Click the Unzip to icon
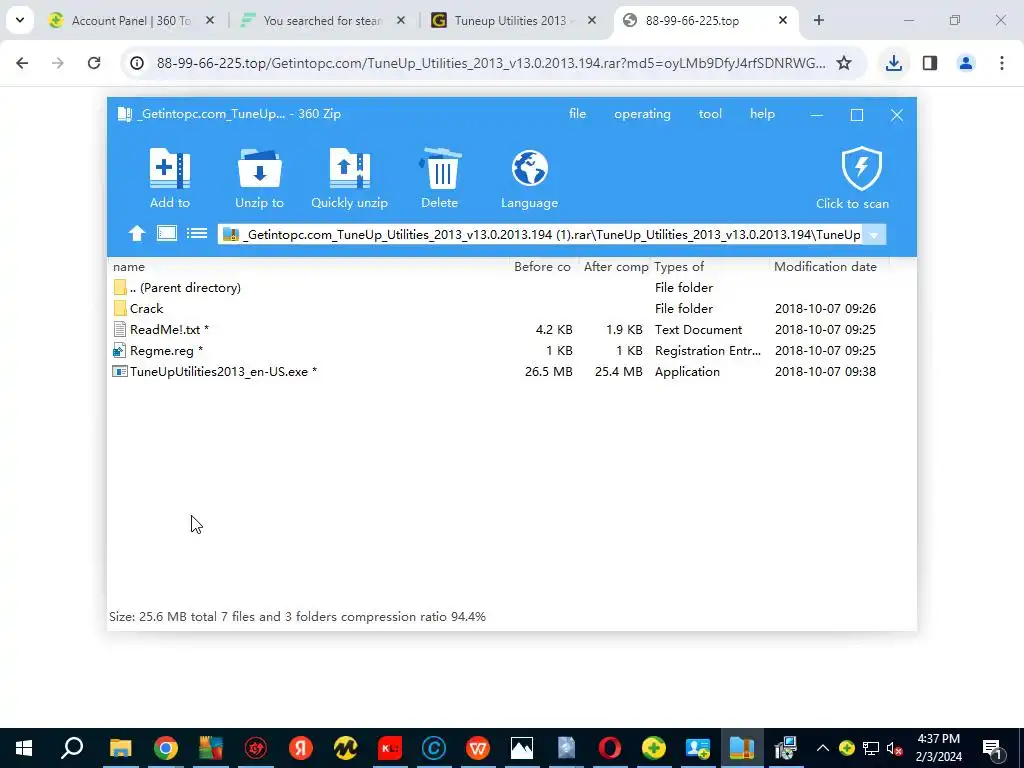This screenshot has width=1024, height=768. tap(259, 169)
